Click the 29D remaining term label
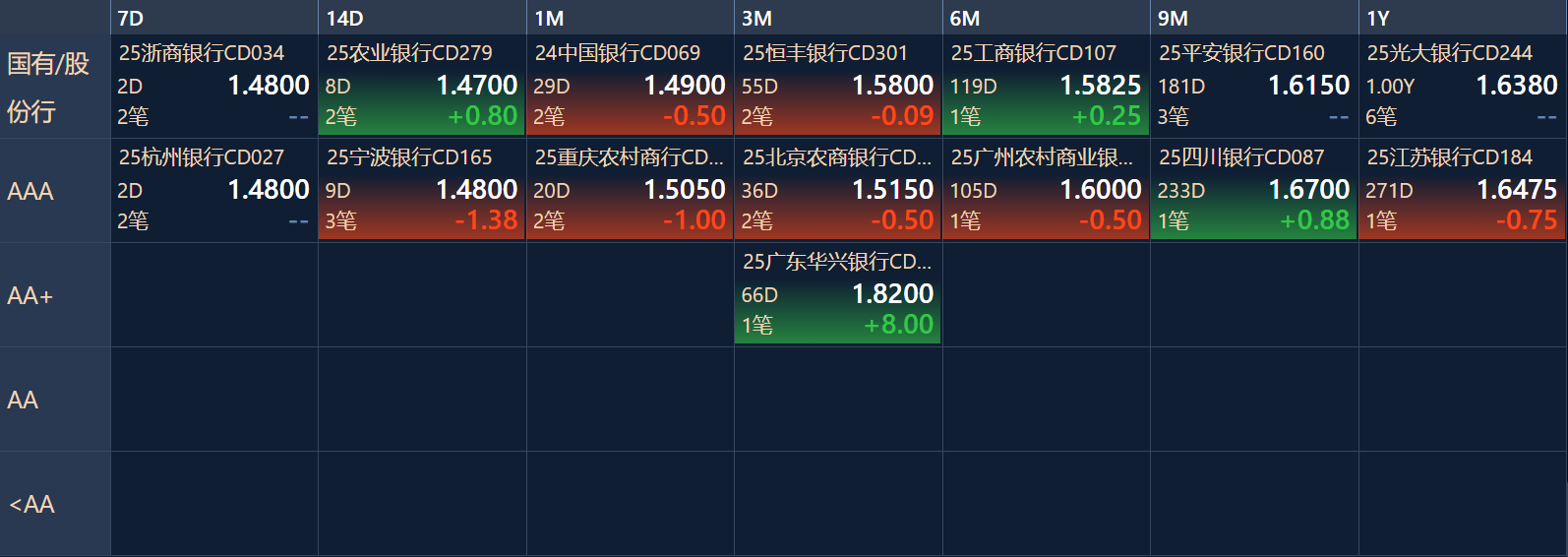This screenshot has height=557, width=1568. click(552, 87)
